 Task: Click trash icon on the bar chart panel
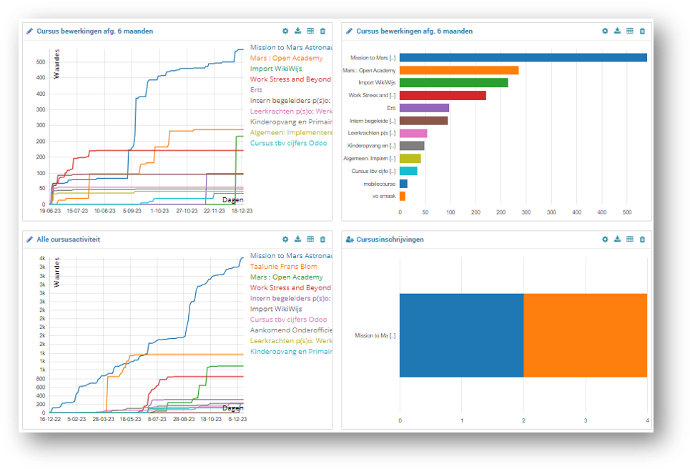click(x=641, y=31)
